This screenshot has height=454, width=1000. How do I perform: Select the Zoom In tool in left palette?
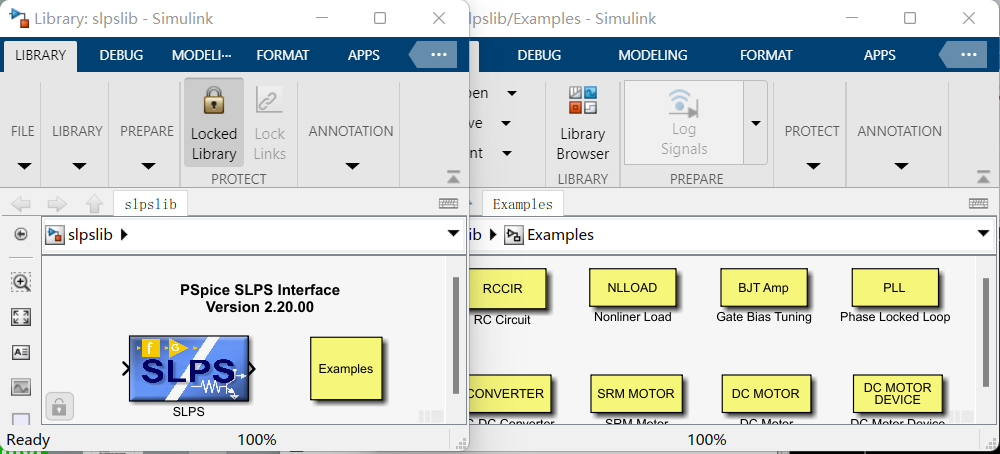pyautogui.click(x=21, y=282)
